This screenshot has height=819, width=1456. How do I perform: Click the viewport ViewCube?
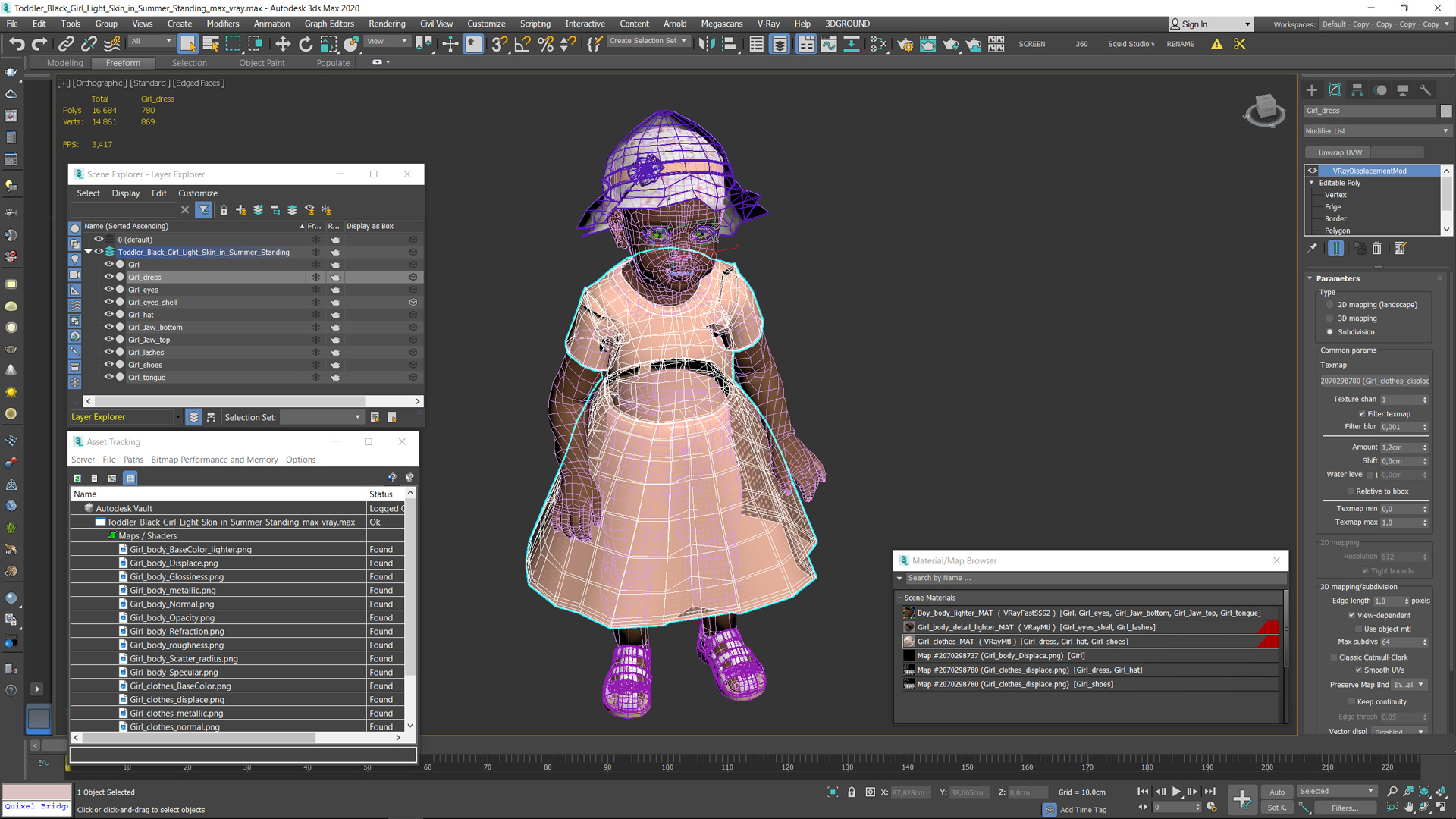1264,111
